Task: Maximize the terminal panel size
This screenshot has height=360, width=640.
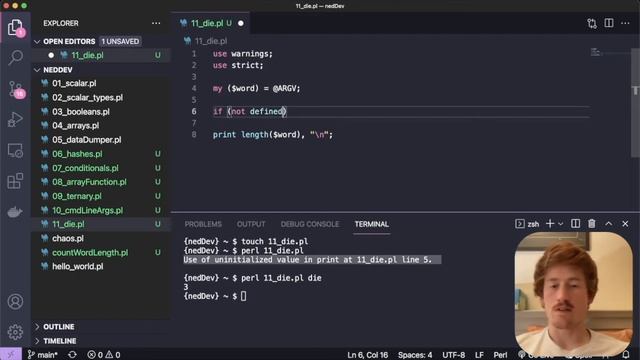Action: [x=609, y=224]
